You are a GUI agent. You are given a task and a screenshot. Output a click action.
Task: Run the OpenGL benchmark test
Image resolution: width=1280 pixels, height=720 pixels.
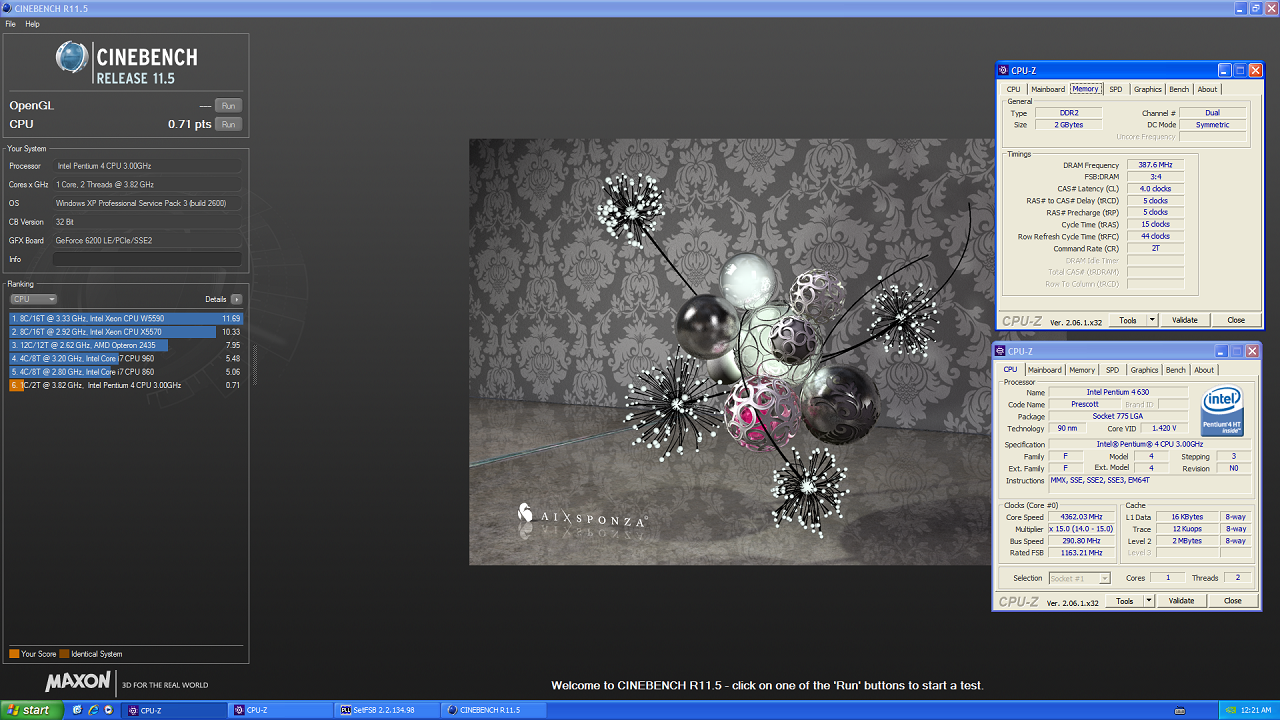[x=229, y=105]
